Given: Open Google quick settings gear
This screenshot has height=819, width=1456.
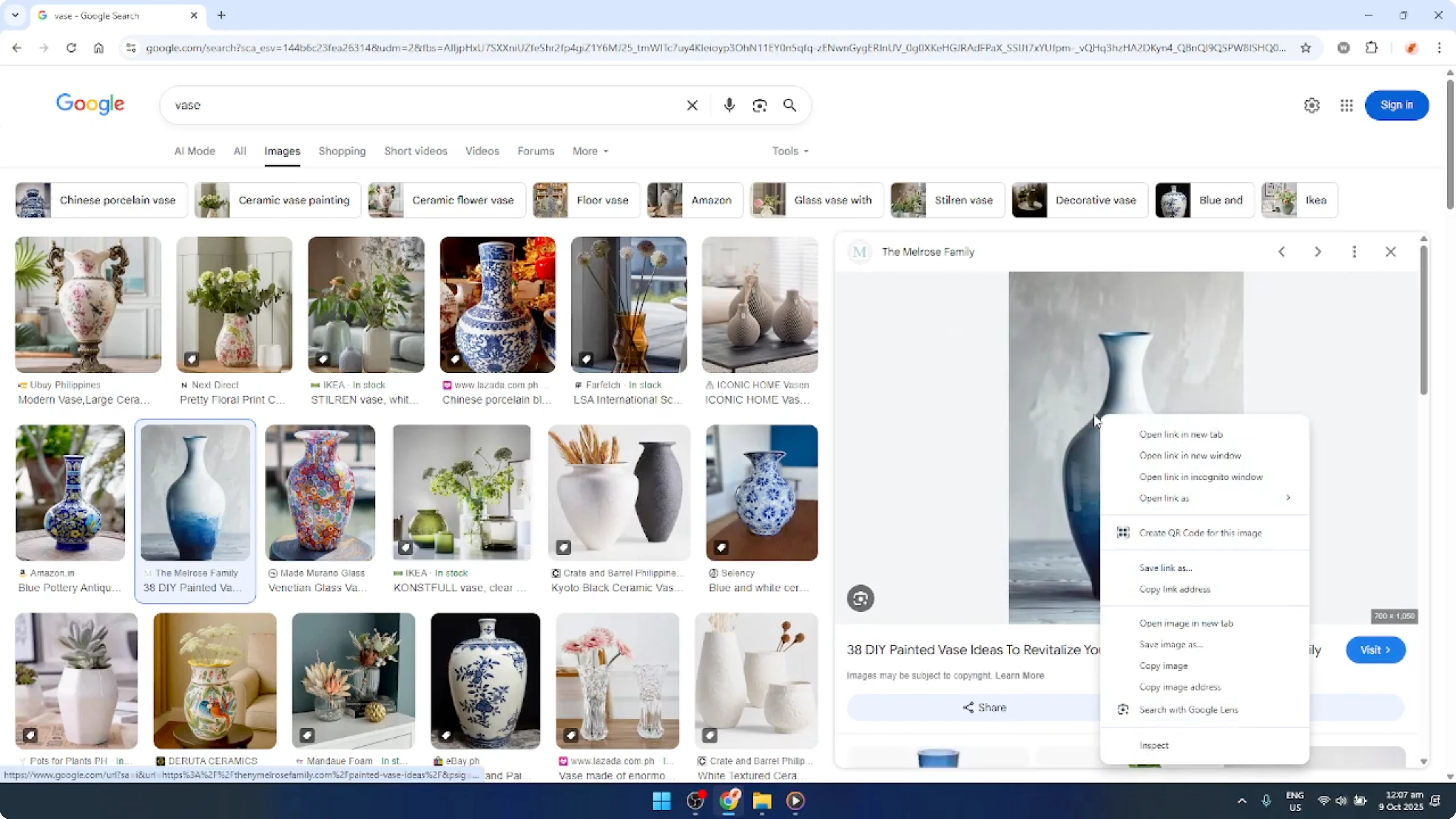Looking at the screenshot, I should pos(1311,105).
